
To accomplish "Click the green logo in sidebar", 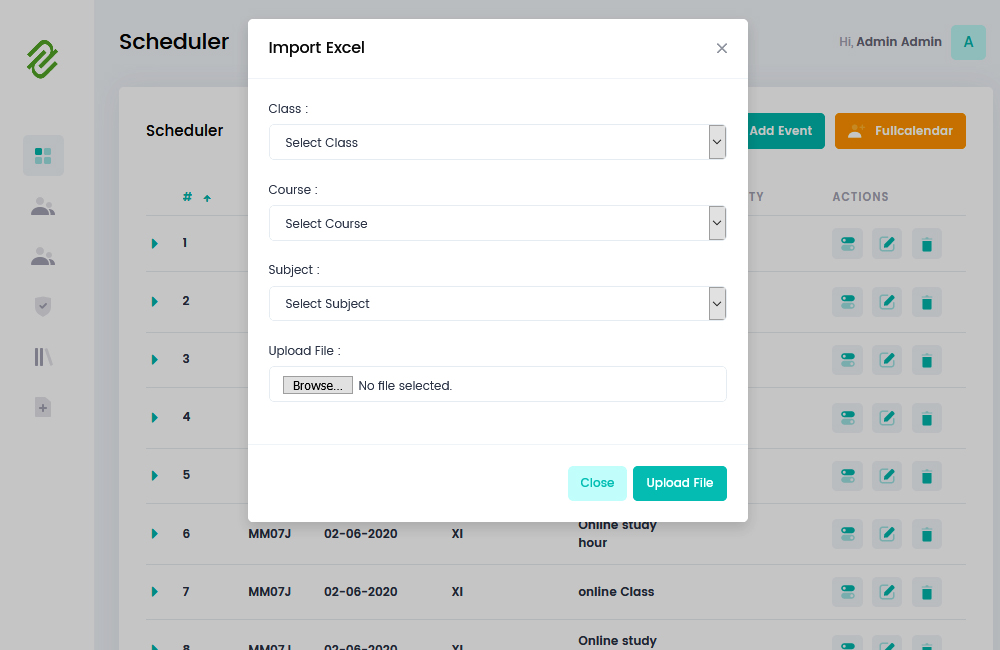I will tap(43, 59).
